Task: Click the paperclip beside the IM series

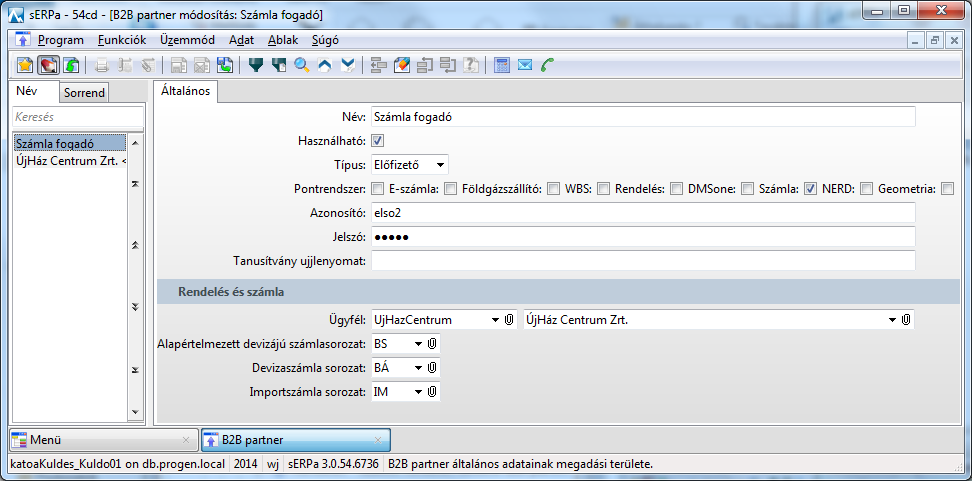Action: point(432,392)
